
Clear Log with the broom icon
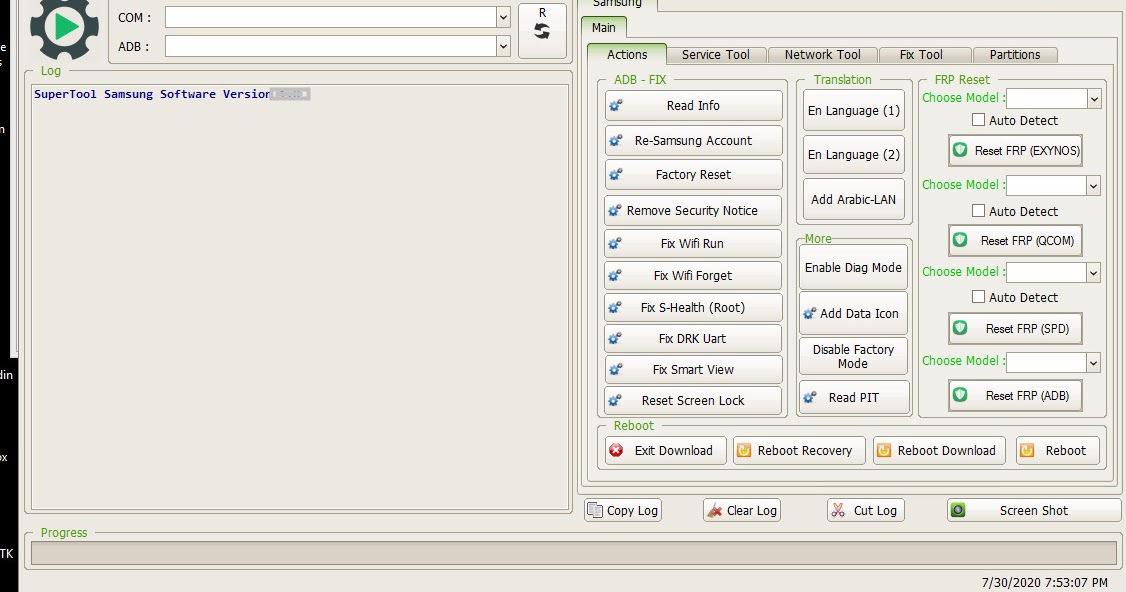[x=742, y=510]
